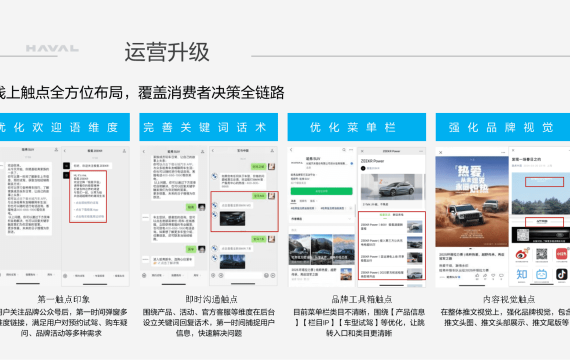Click the back arrow in official account page

(291, 150)
